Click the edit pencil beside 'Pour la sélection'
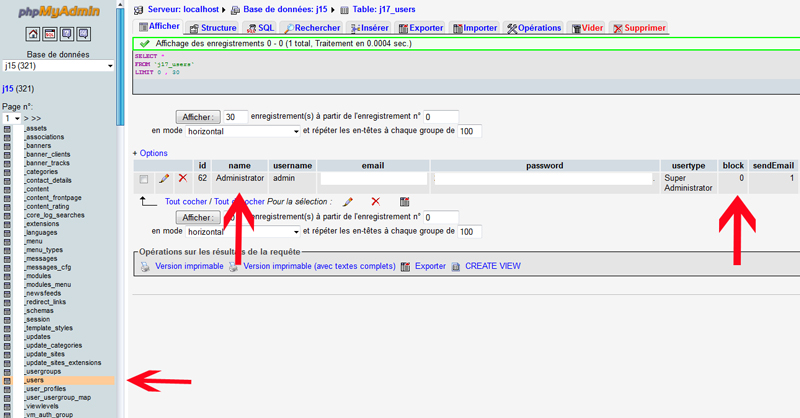 (x=347, y=201)
